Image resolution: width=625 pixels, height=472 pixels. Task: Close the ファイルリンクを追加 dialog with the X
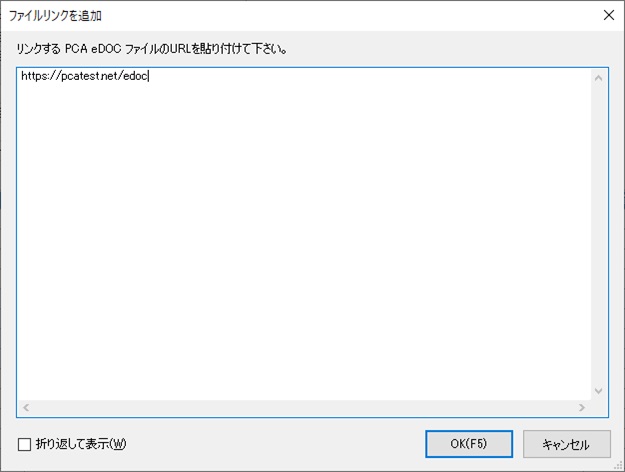click(x=608, y=16)
